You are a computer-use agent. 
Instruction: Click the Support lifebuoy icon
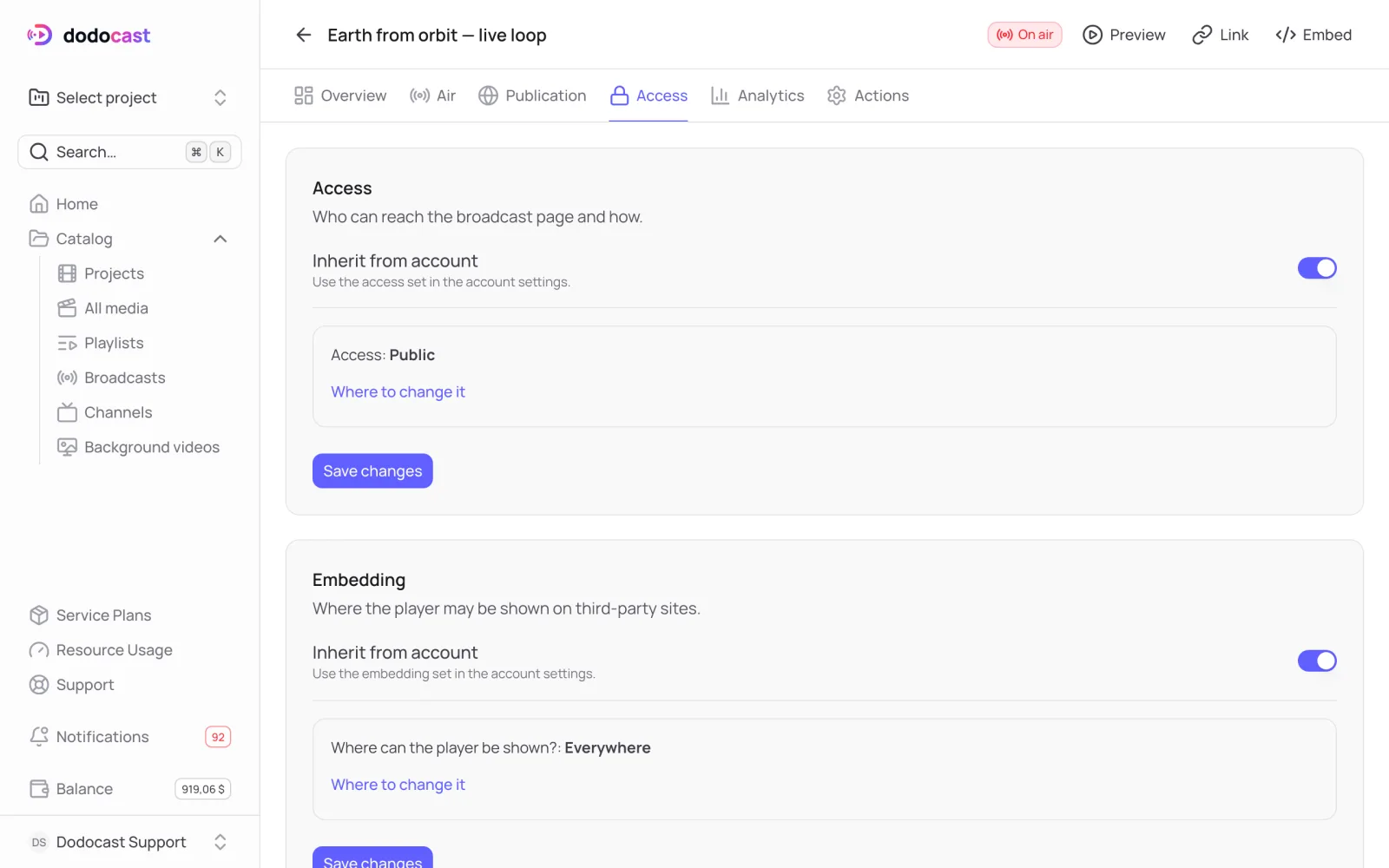[x=39, y=685]
